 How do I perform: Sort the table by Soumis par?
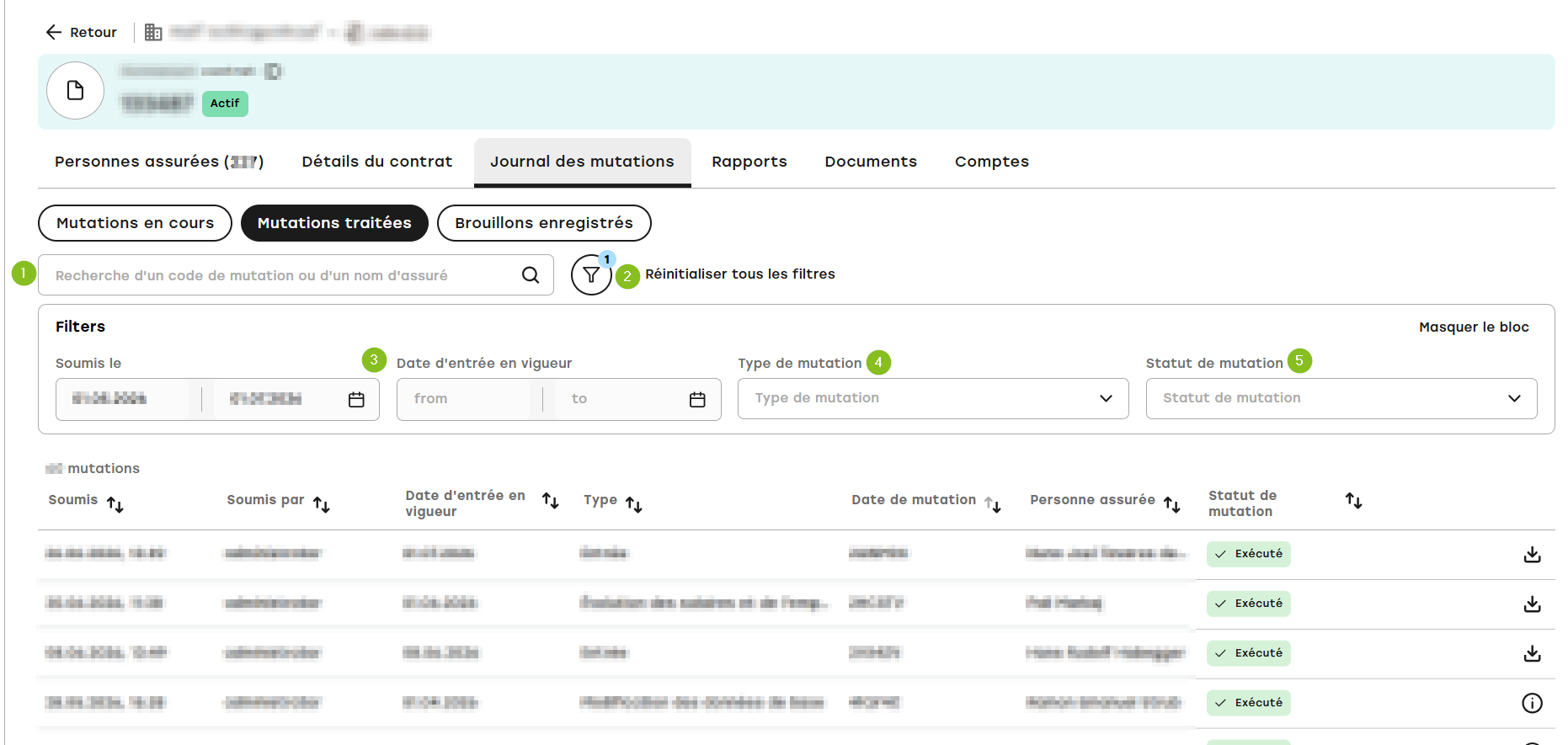tap(322, 504)
